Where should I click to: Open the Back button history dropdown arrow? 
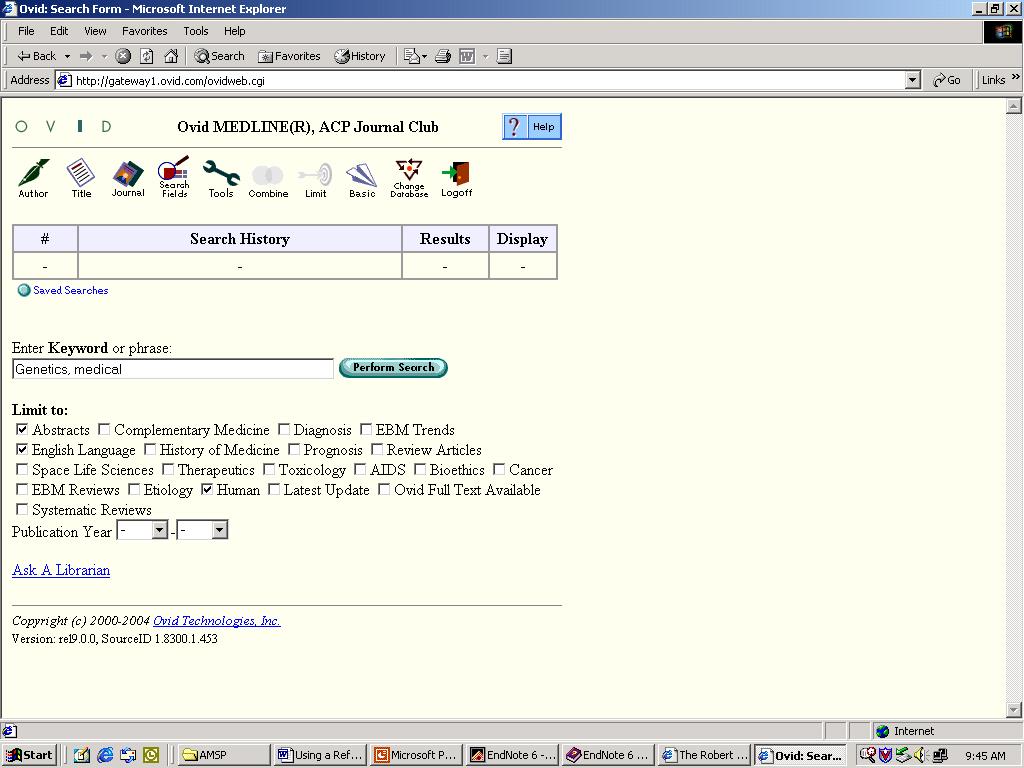click(x=67, y=57)
